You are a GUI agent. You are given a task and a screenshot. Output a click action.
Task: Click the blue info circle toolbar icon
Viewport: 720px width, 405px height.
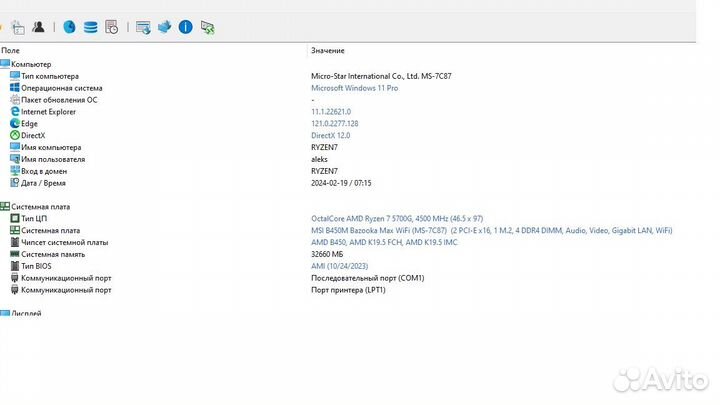coord(185,27)
